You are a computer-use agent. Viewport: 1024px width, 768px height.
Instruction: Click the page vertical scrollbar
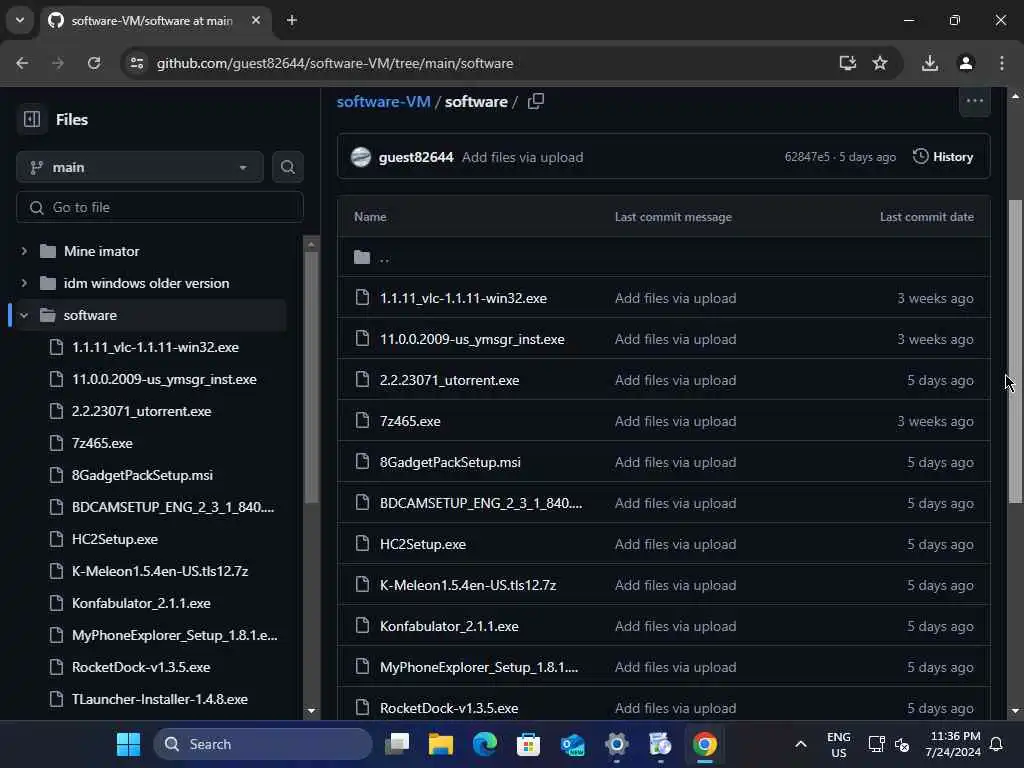point(1015,351)
